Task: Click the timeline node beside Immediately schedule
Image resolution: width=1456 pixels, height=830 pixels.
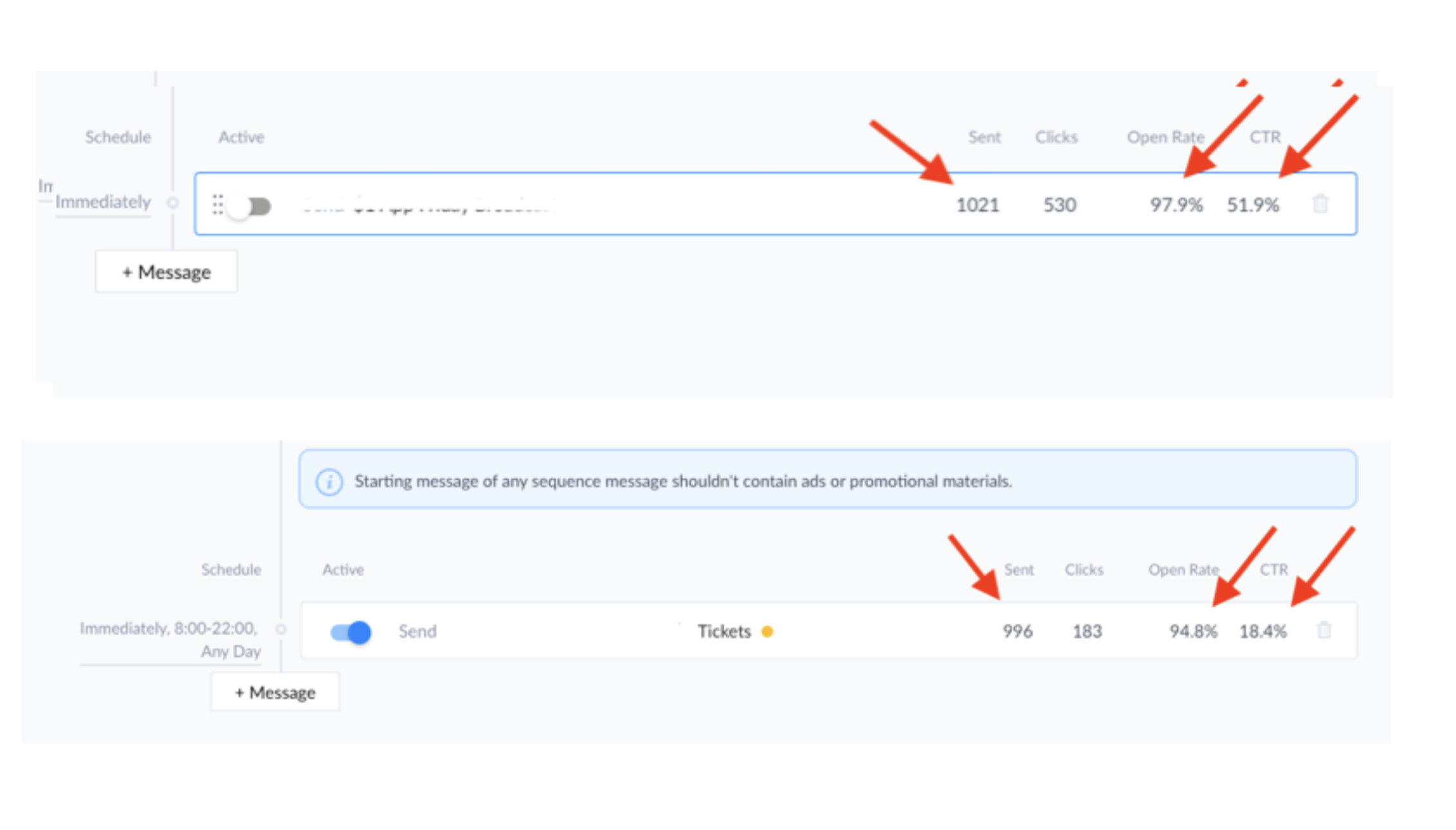Action: (172, 203)
